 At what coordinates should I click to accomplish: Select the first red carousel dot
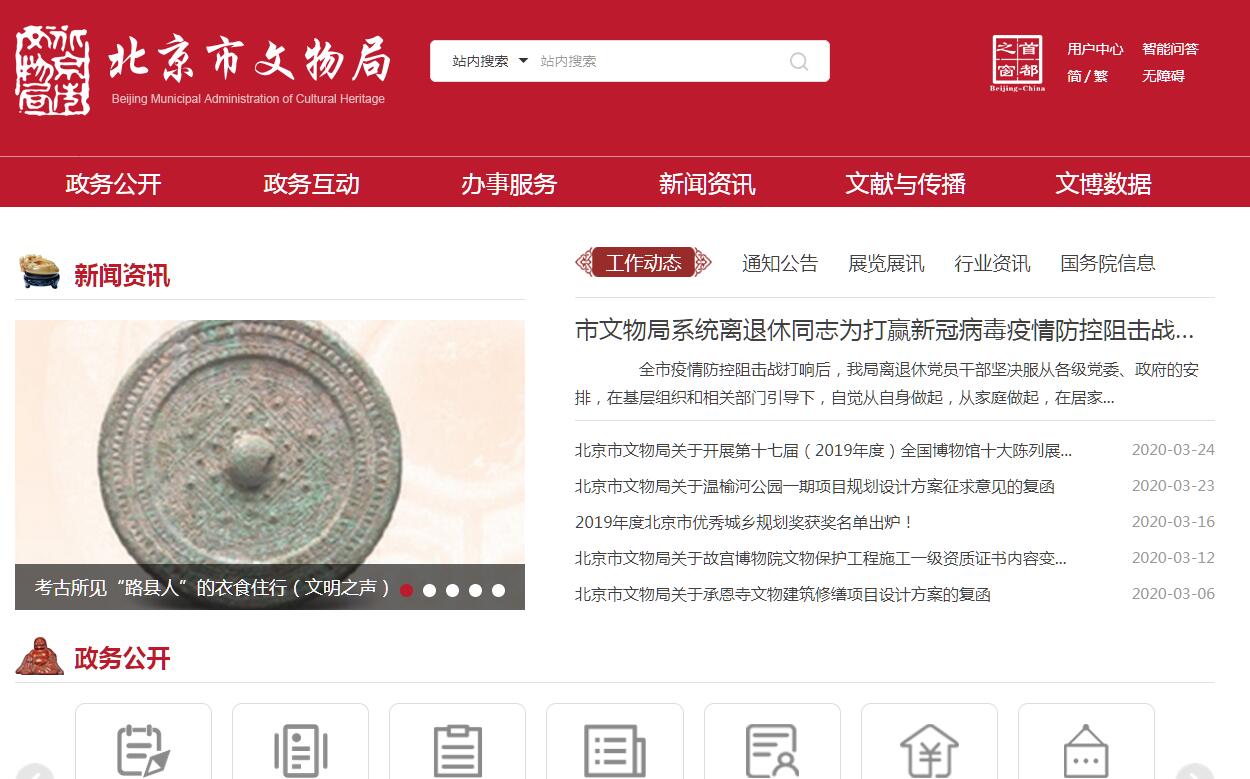point(406,590)
